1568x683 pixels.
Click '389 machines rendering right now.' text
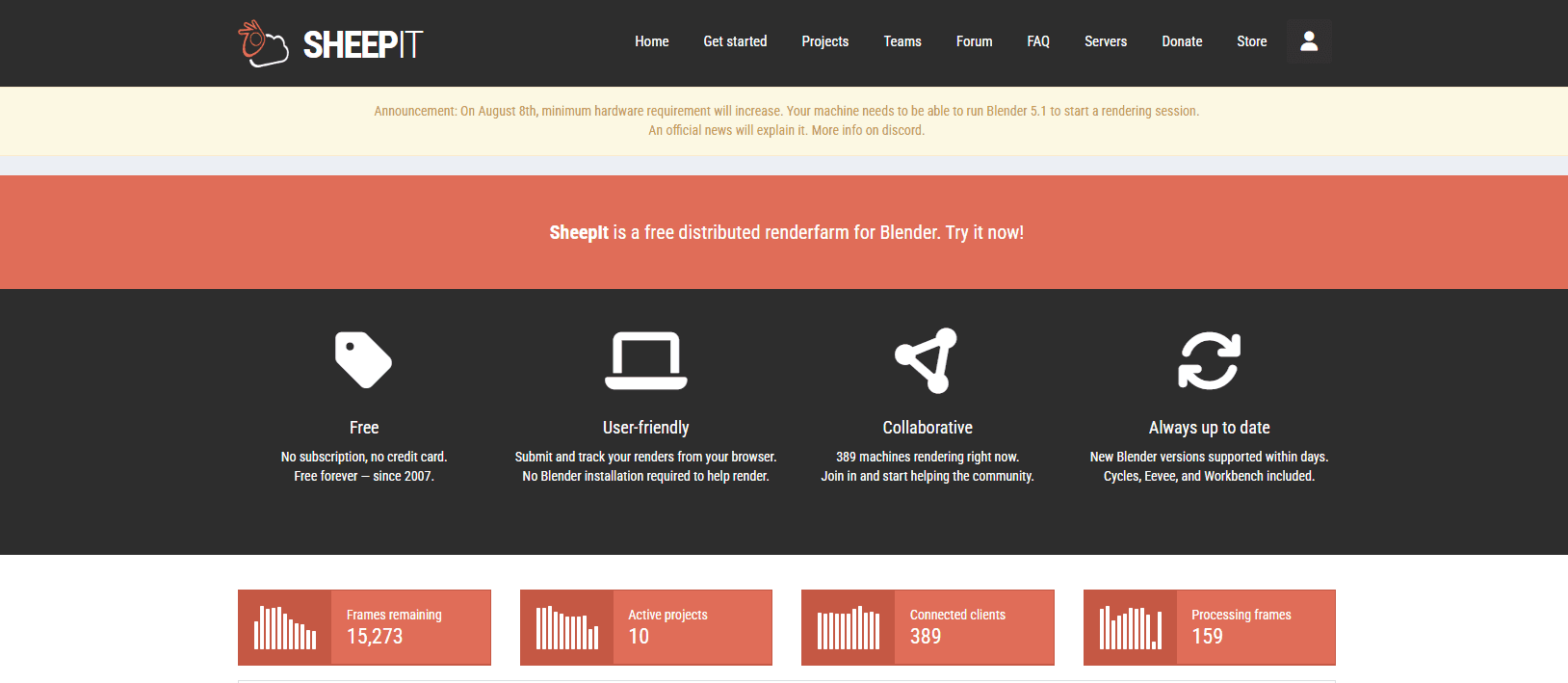(x=928, y=457)
